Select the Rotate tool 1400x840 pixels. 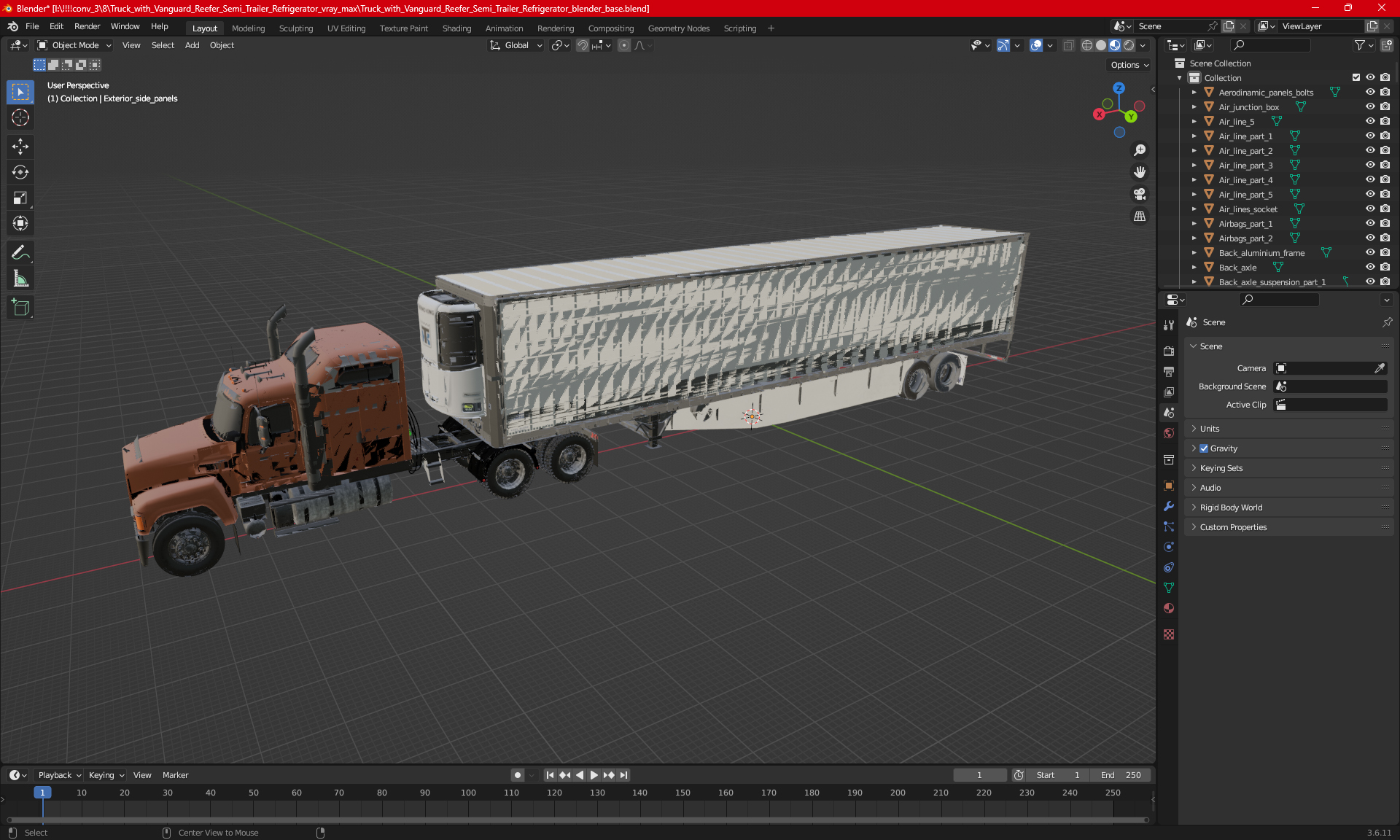pyautogui.click(x=20, y=172)
